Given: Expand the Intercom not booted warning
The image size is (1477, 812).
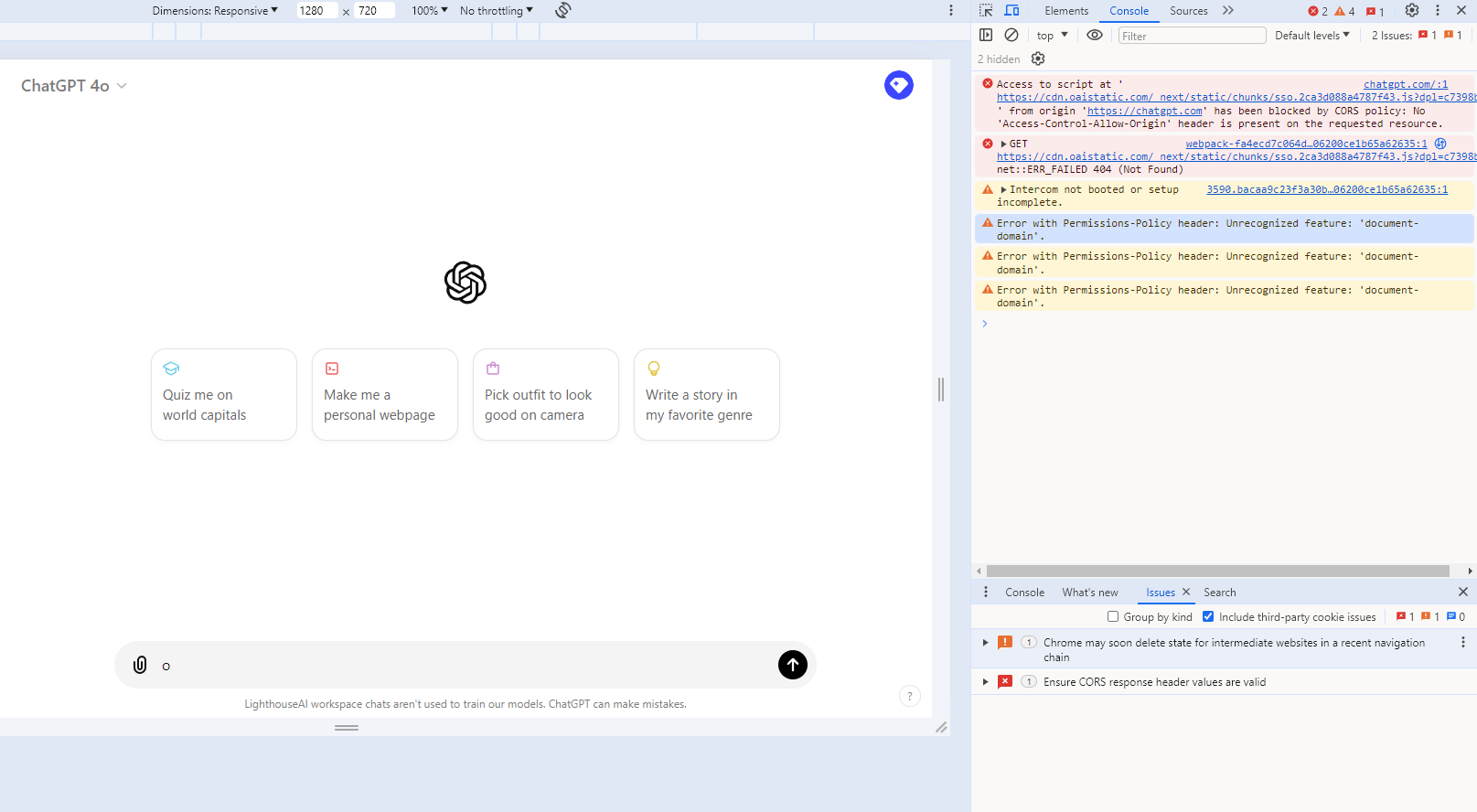Looking at the screenshot, I should click(1003, 189).
